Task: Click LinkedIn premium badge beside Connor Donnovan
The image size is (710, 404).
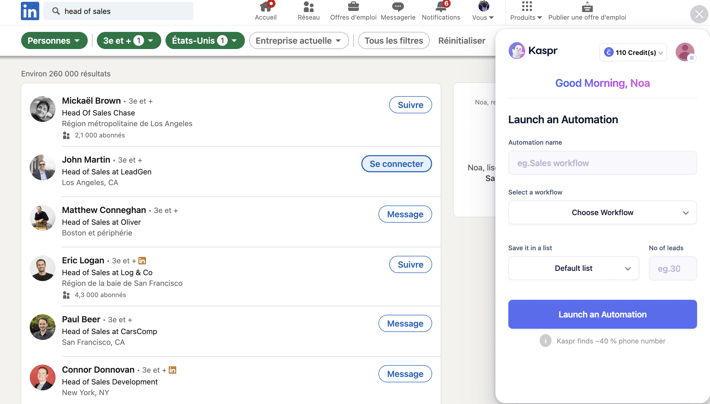Action: pos(173,370)
